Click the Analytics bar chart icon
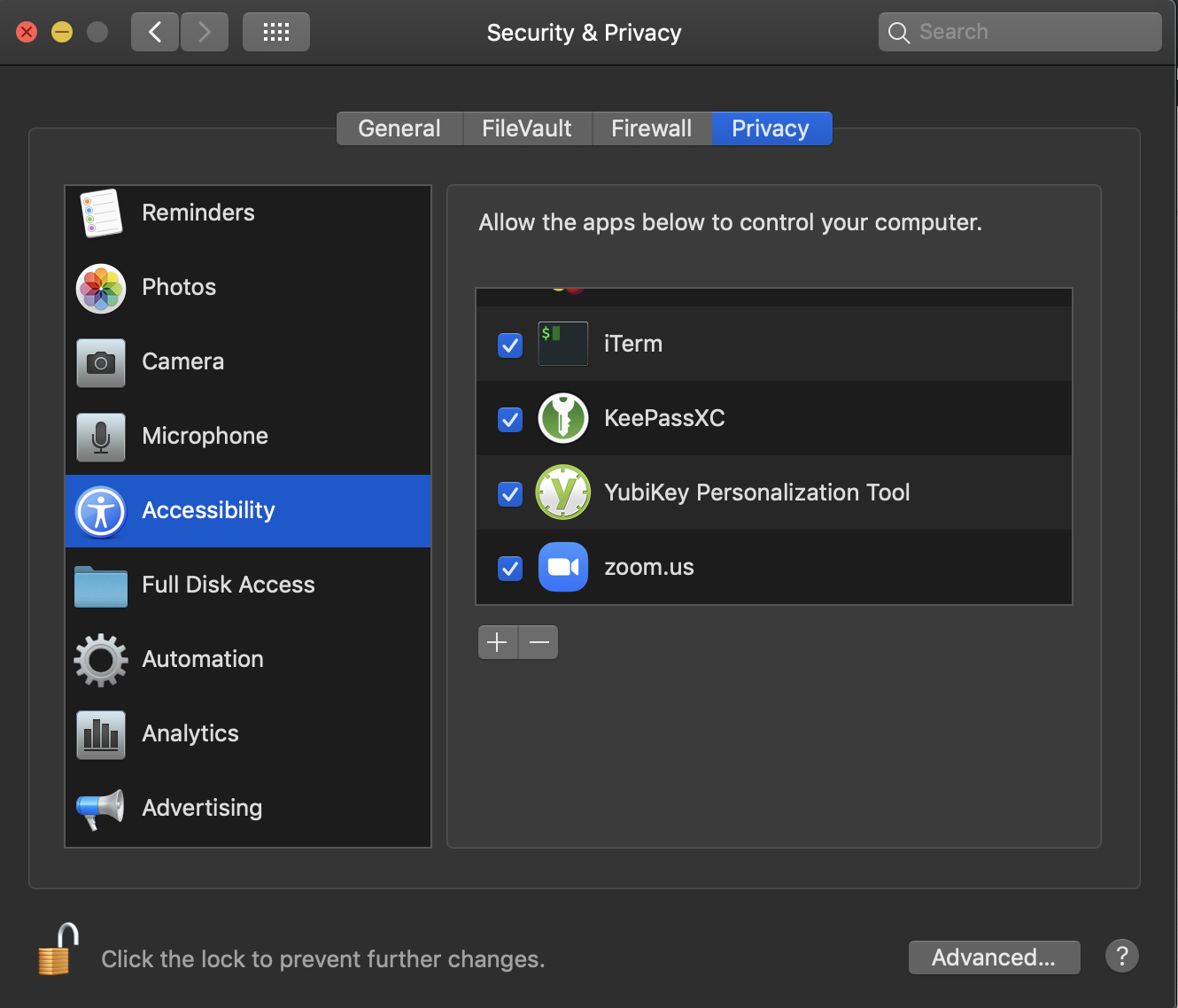 [x=100, y=734]
